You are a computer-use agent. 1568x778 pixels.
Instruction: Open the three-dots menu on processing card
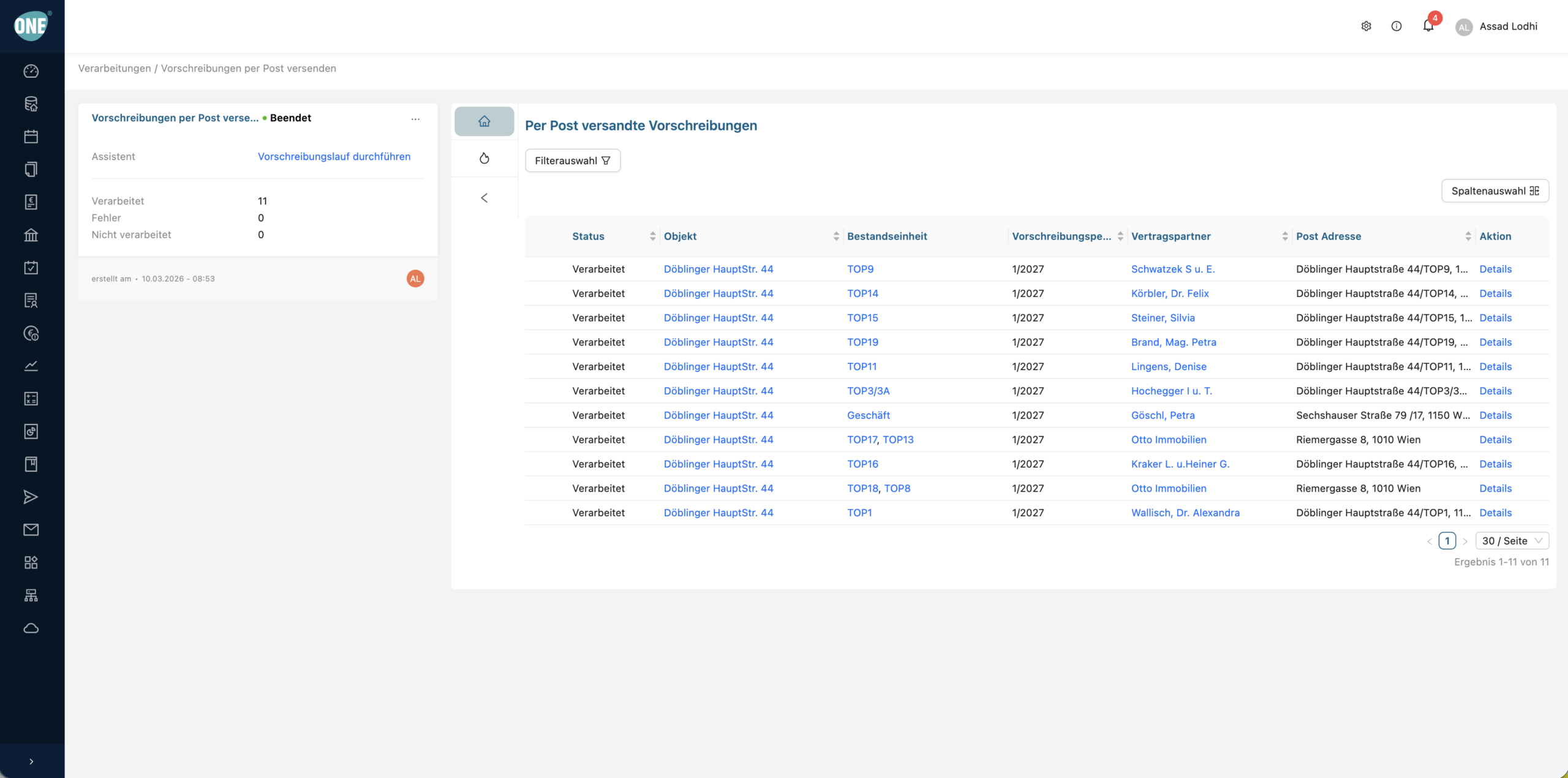coord(415,119)
